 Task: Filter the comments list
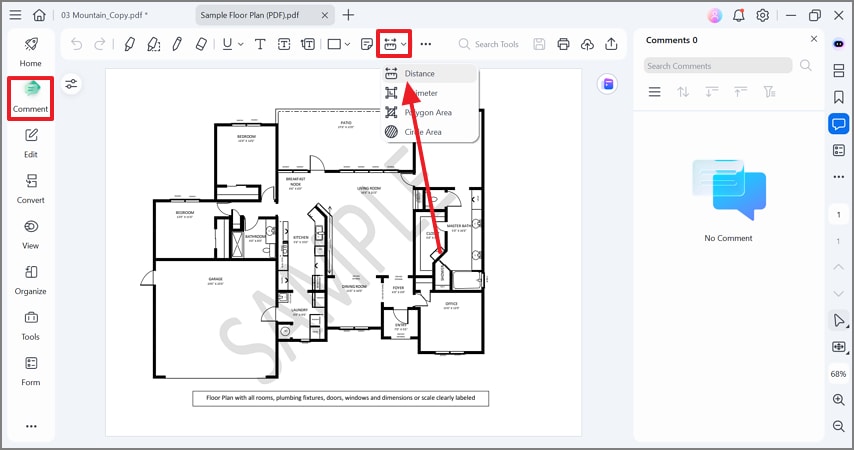(x=769, y=92)
